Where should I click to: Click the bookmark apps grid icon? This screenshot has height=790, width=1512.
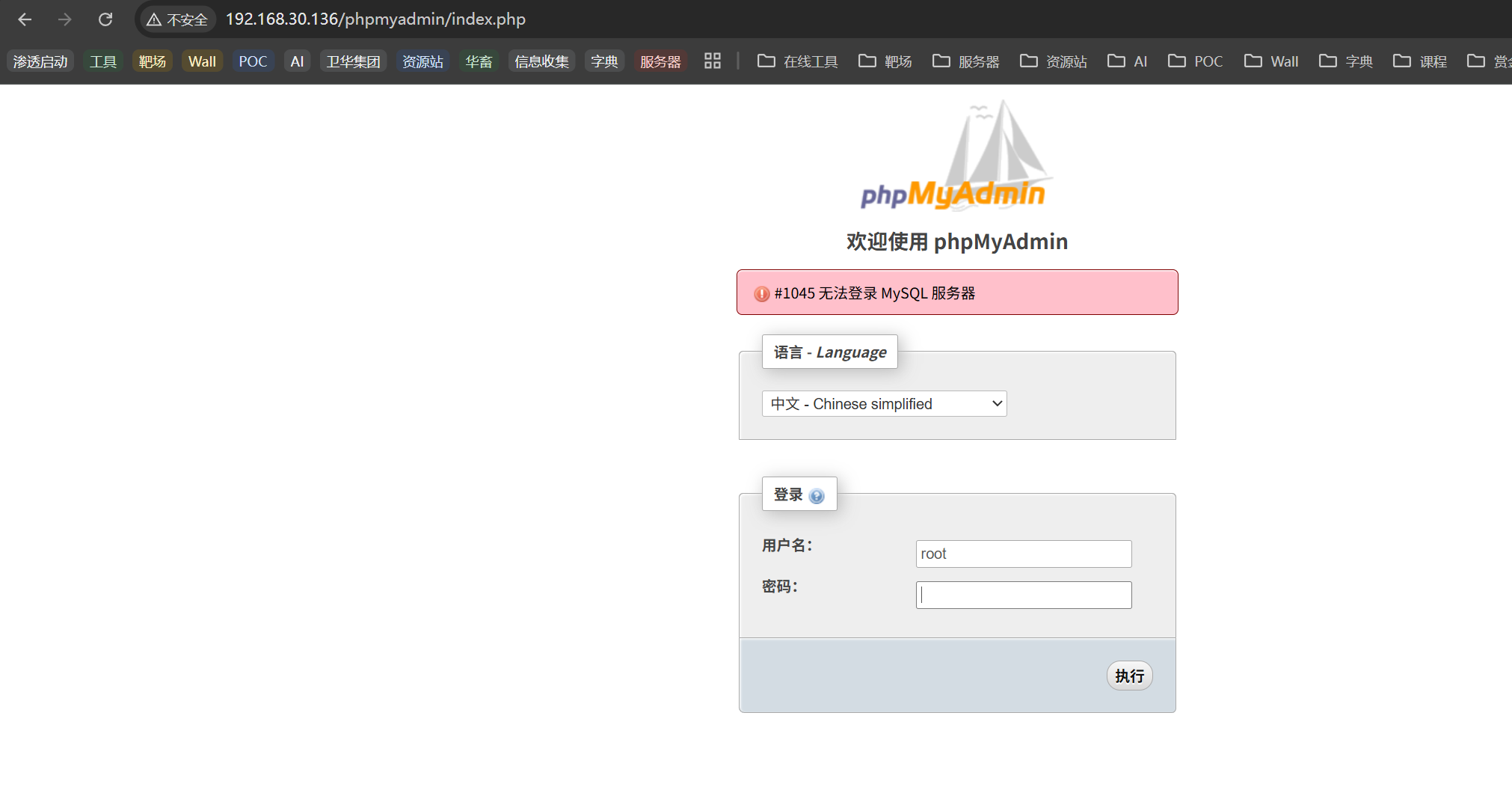point(712,61)
